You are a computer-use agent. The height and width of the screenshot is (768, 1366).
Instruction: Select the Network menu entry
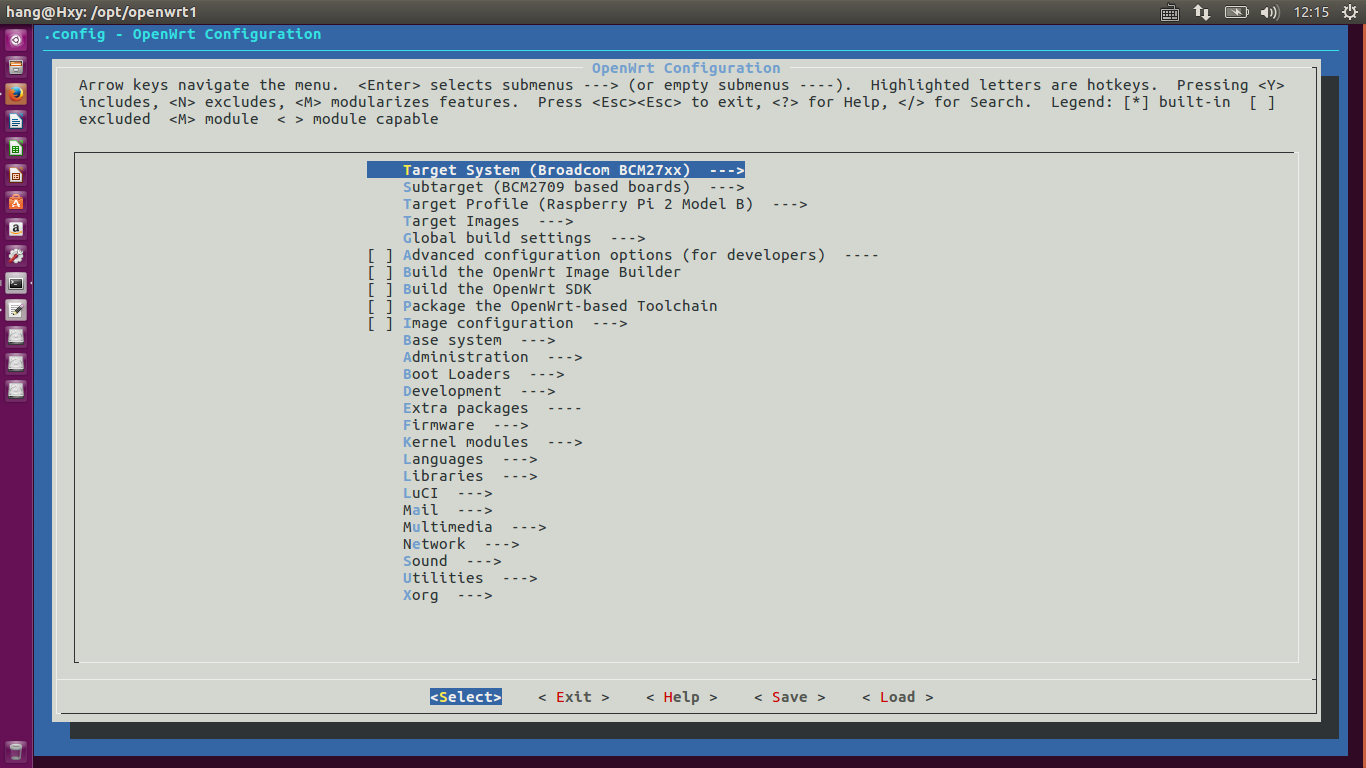pyautogui.click(x=461, y=544)
